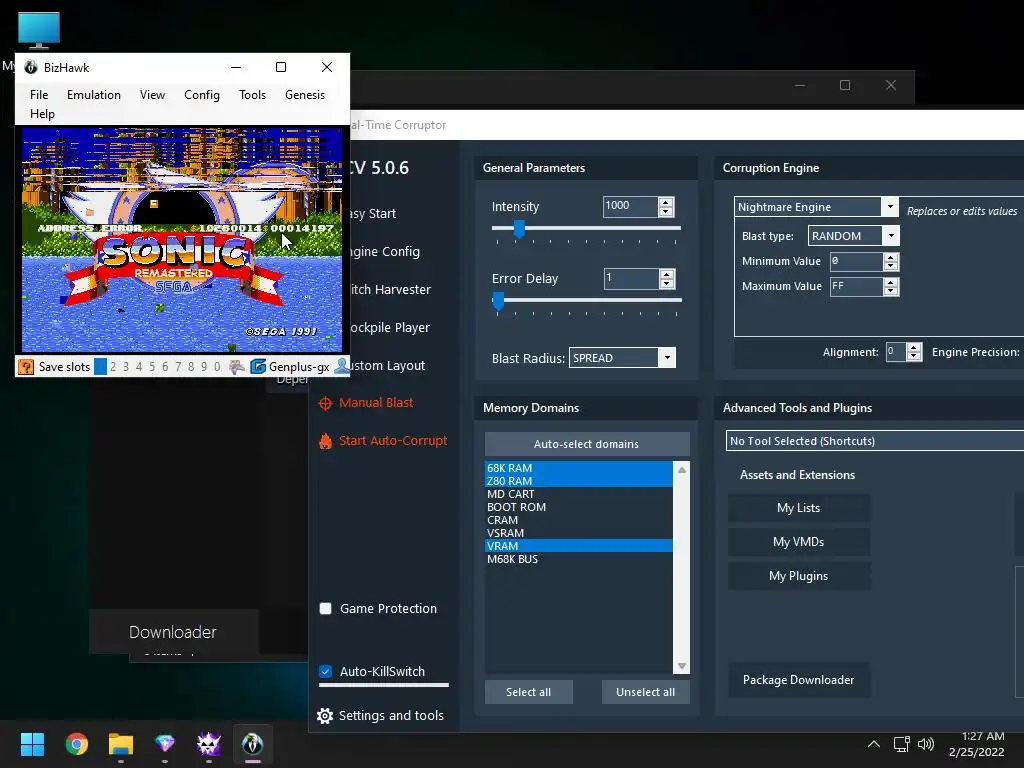Open File Explorer from the taskbar
The width and height of the screenshot is (1024, 768).
[x=121, y=744]
